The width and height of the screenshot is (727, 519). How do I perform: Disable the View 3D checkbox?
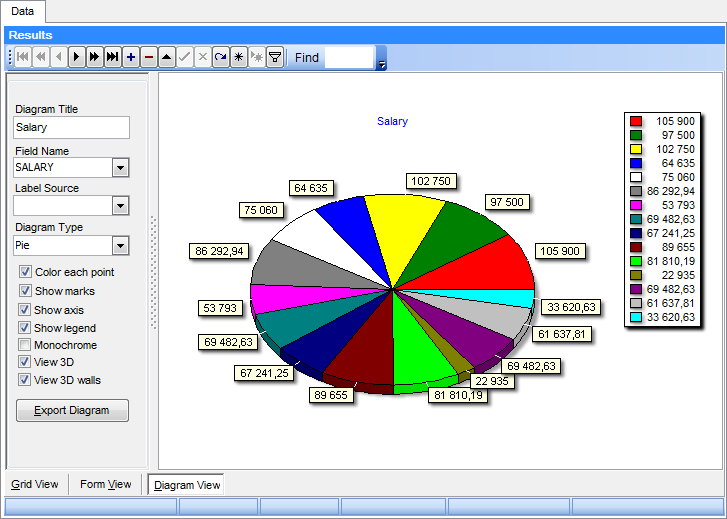25,362
